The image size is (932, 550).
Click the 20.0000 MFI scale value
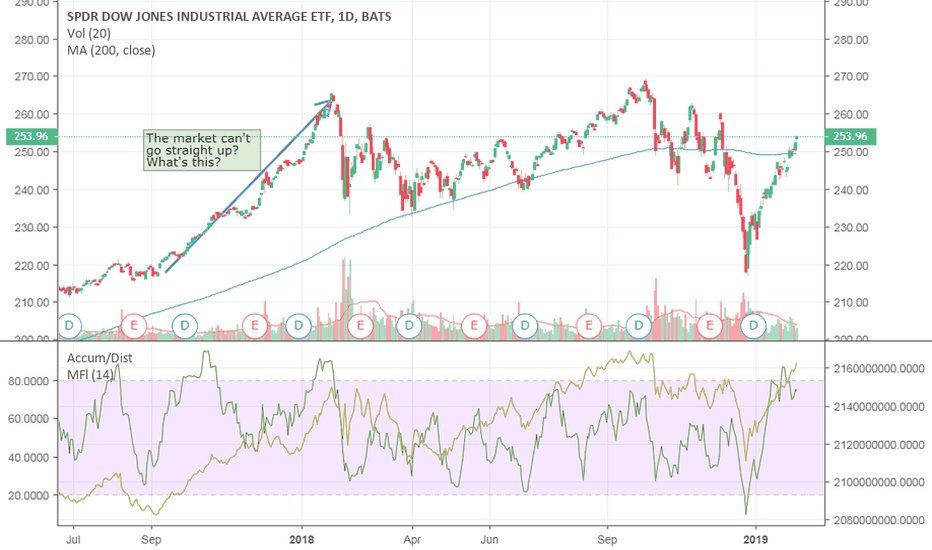point(29,495)
